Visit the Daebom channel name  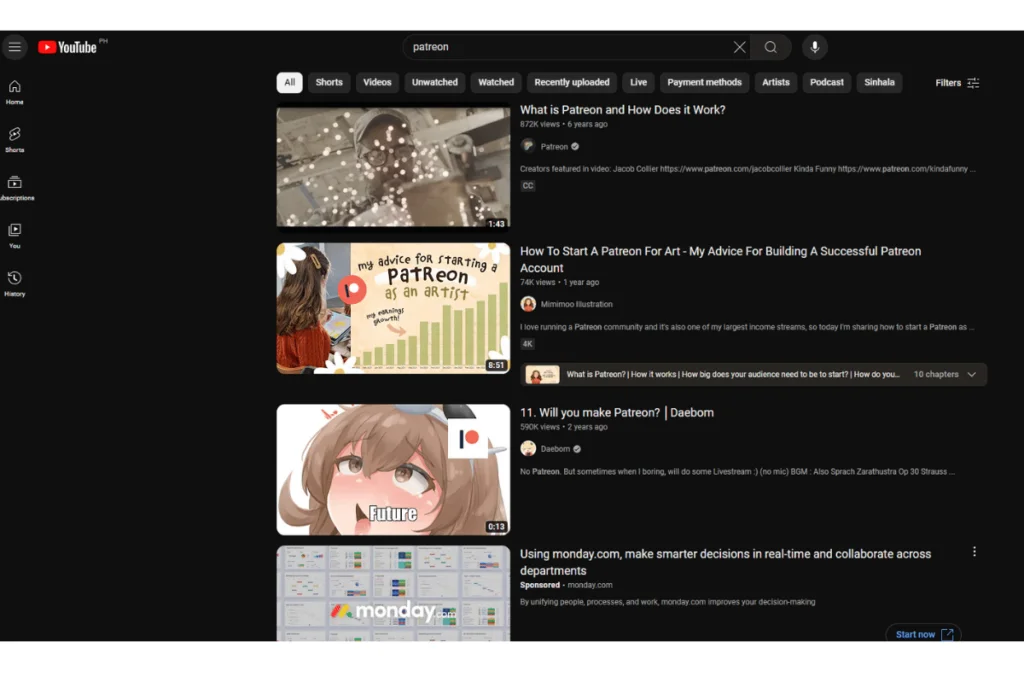555,449
